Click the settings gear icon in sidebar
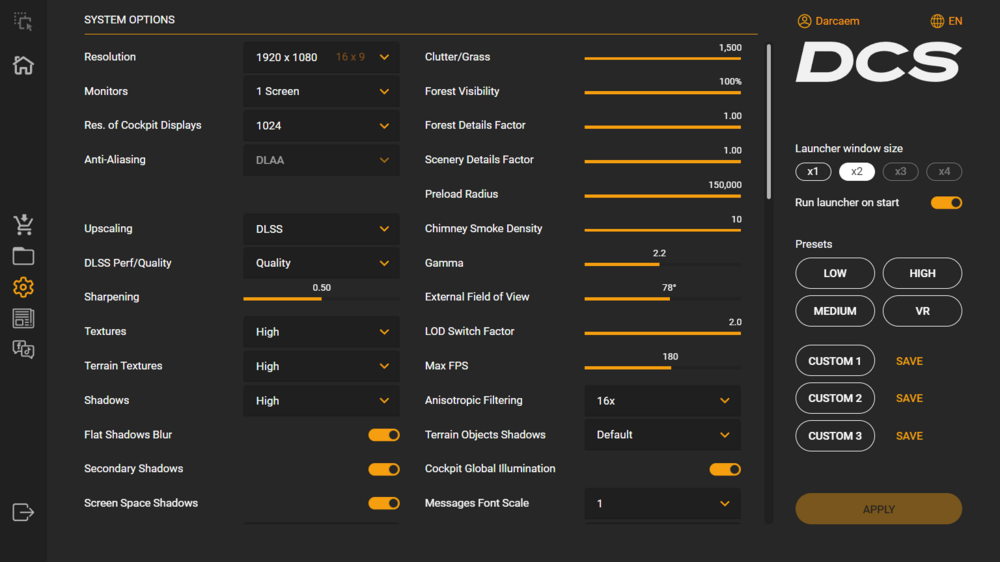The width and height of the screenshot is (1000, 562). point(23,287)
